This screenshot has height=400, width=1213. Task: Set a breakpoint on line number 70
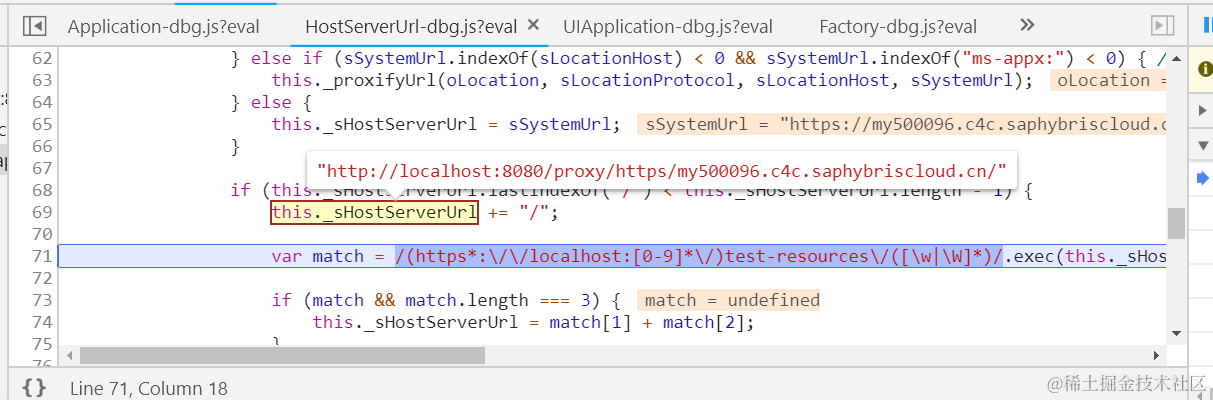click(41, 234)
